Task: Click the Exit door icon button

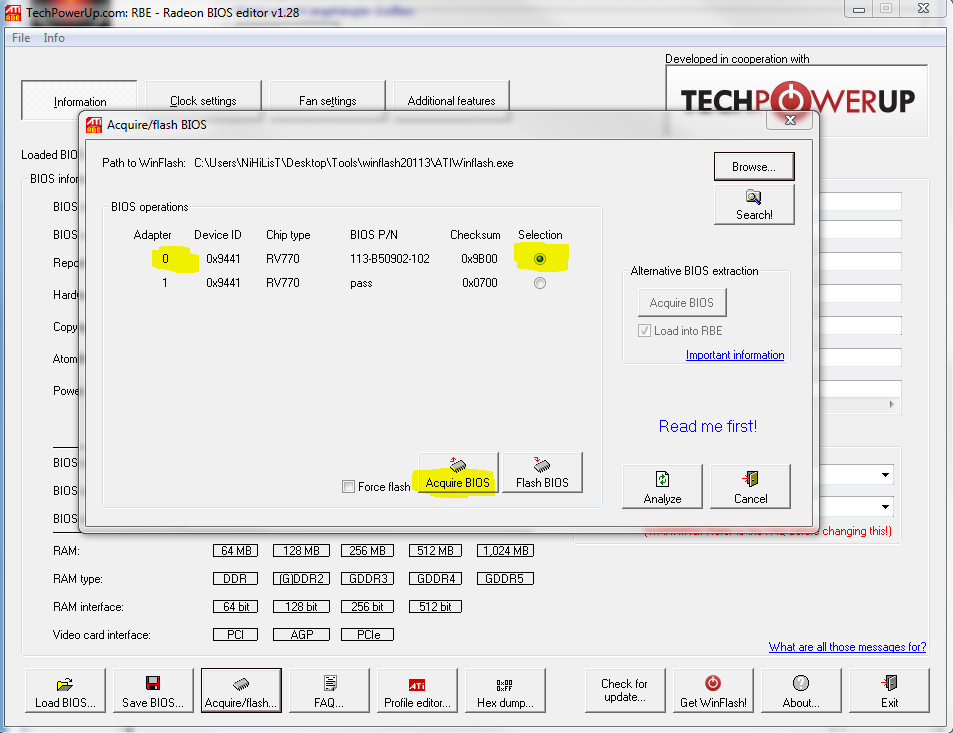Action: pos(889,690)
